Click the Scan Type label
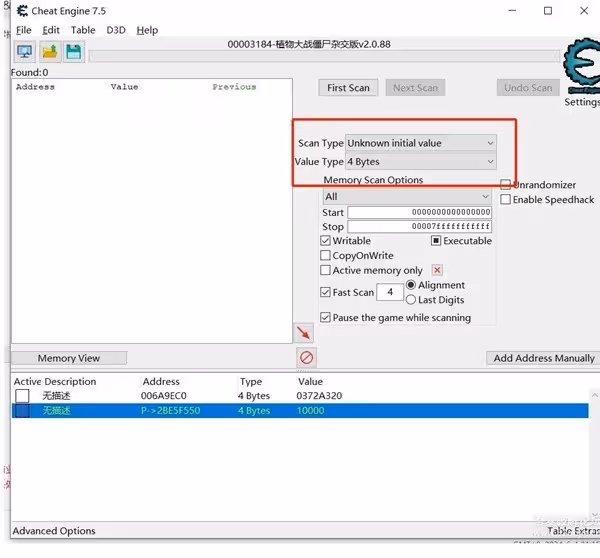Screen dimensions: 600x558 321,143
